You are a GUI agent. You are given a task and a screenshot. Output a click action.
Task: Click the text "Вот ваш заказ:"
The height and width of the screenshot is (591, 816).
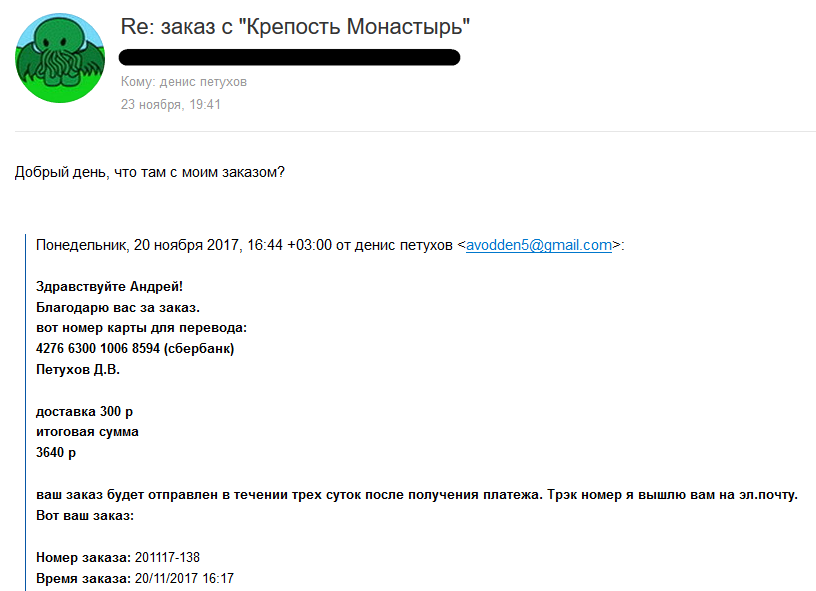coord(85,516)
